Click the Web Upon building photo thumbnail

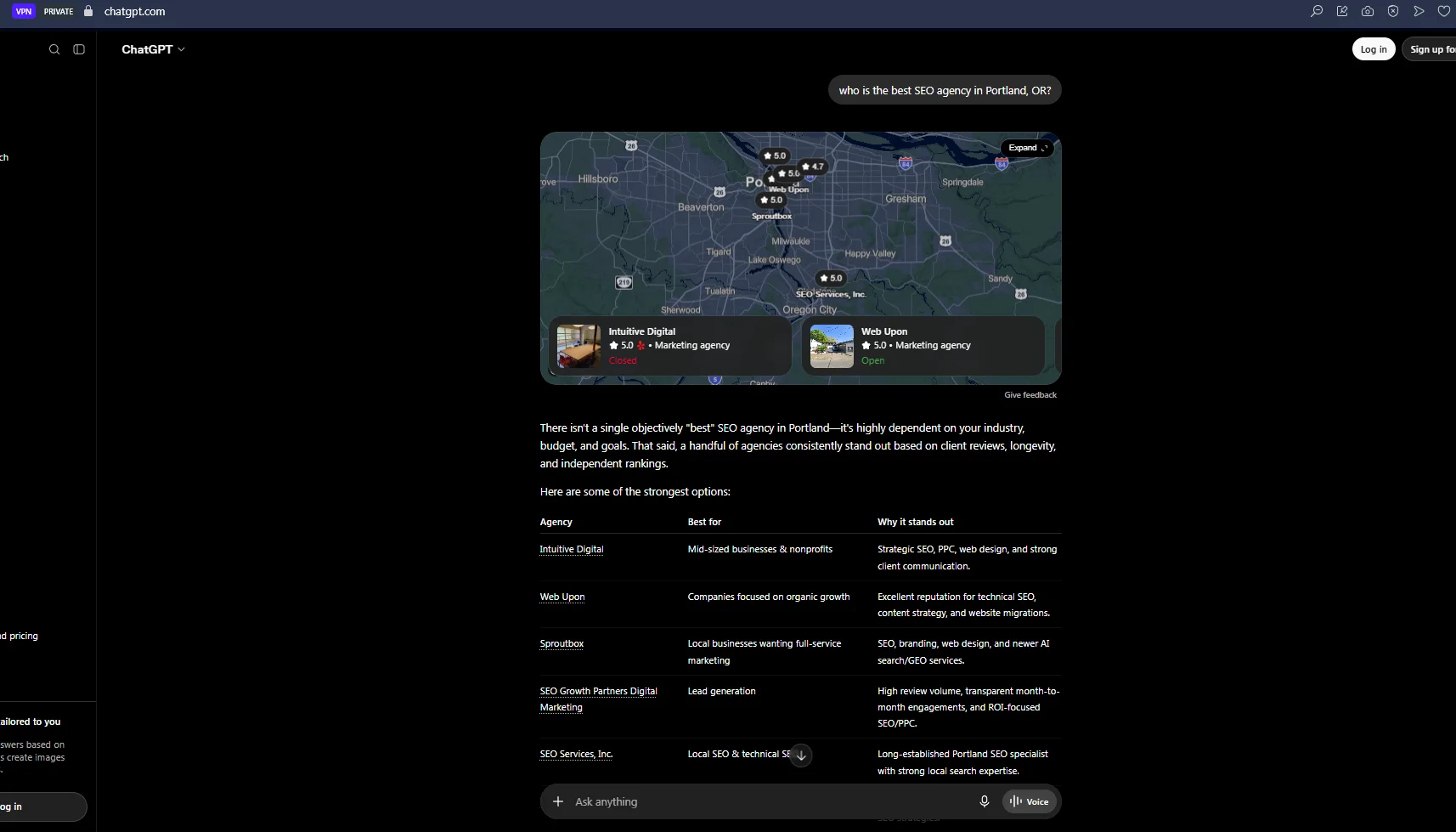832,346
